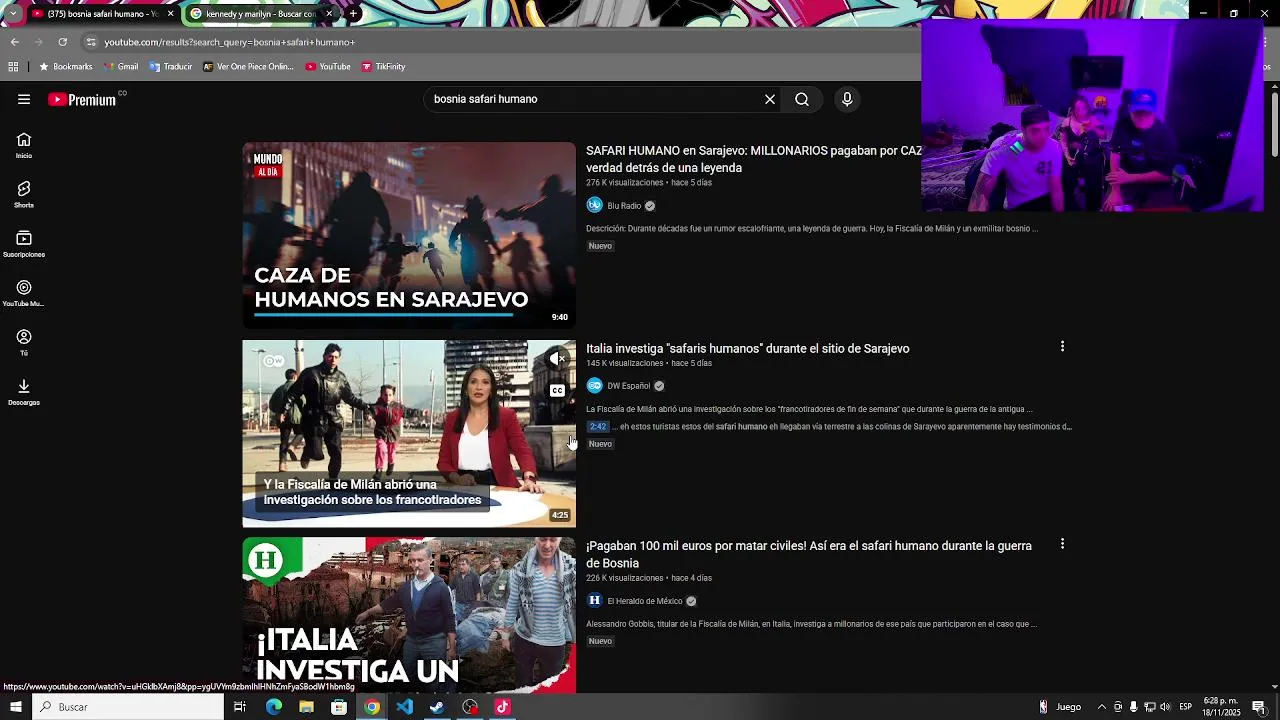Screen dimensions: 1280x720
Task: Clear the search box with the X
Action: 770,99
